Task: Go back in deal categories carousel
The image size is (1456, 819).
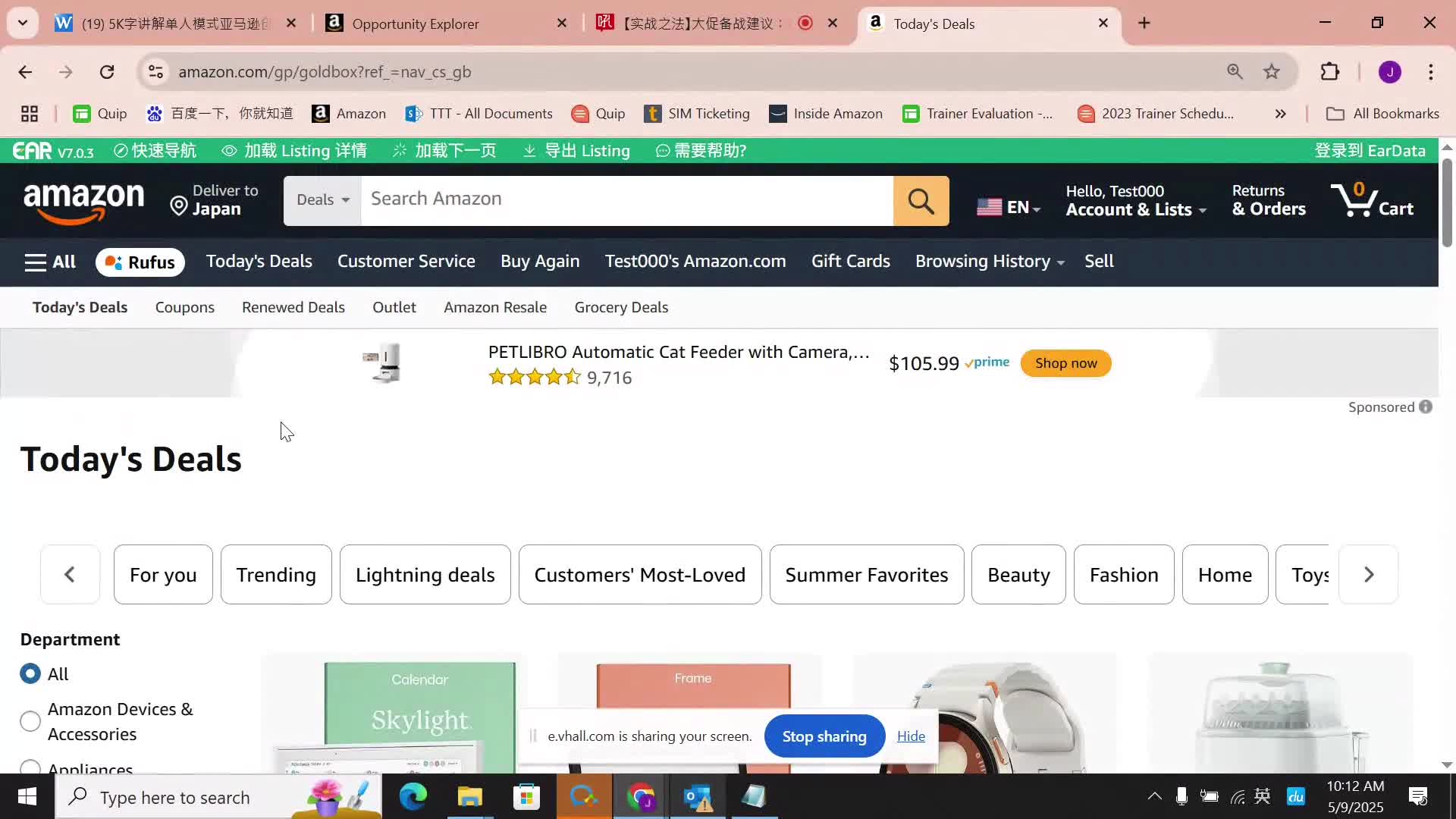Action: pyautogui.click(x=70, y=575)
